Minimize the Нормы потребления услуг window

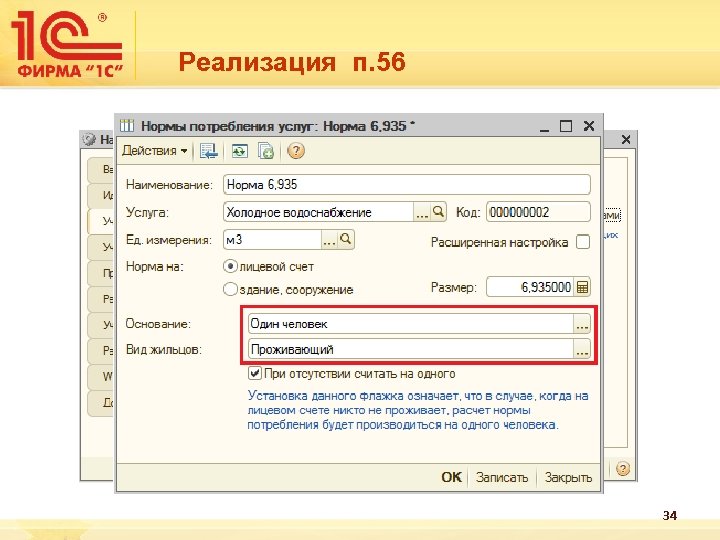[545, 127]
